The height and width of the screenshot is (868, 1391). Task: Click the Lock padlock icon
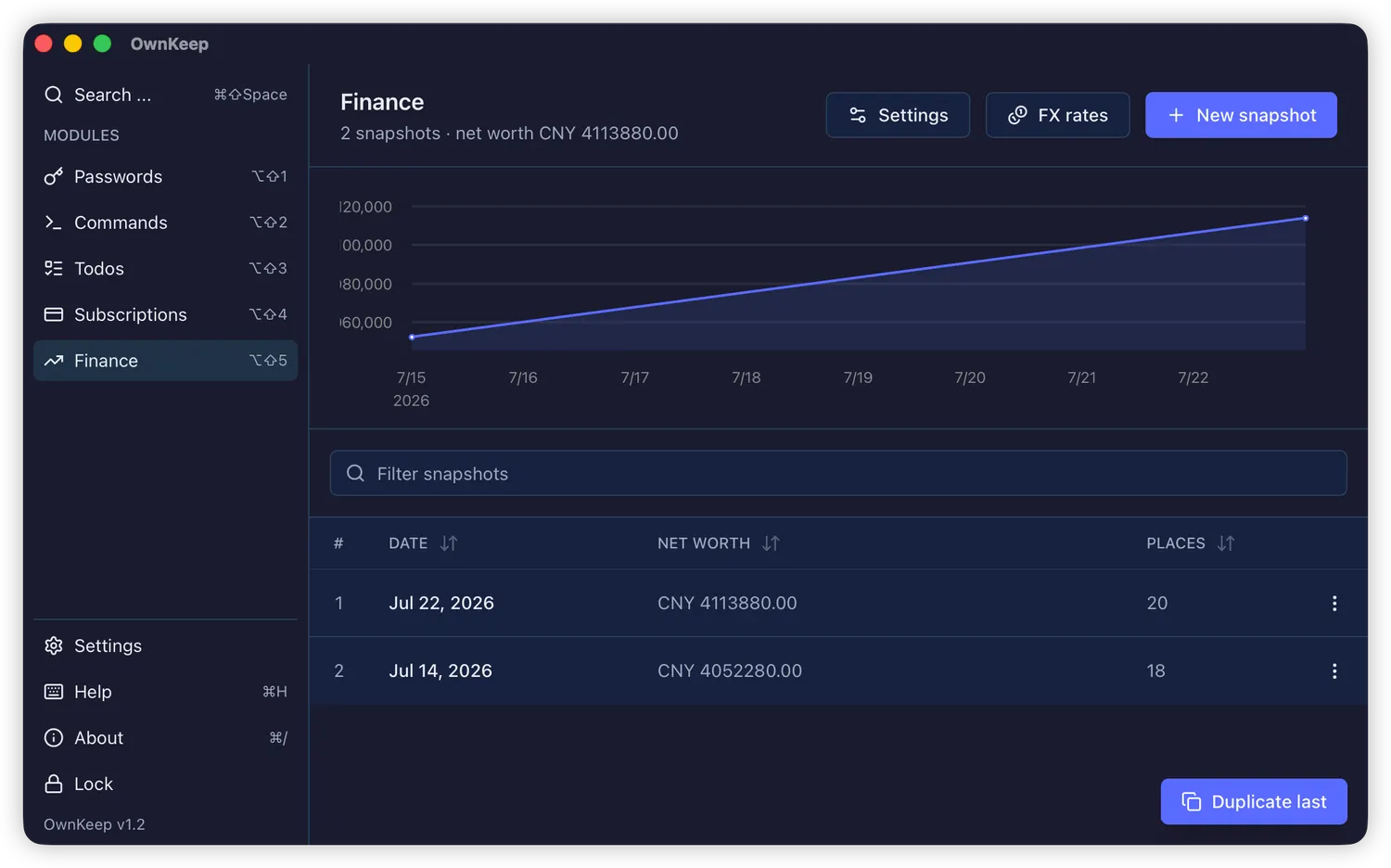pyautogui.click(x=54, y=784)
